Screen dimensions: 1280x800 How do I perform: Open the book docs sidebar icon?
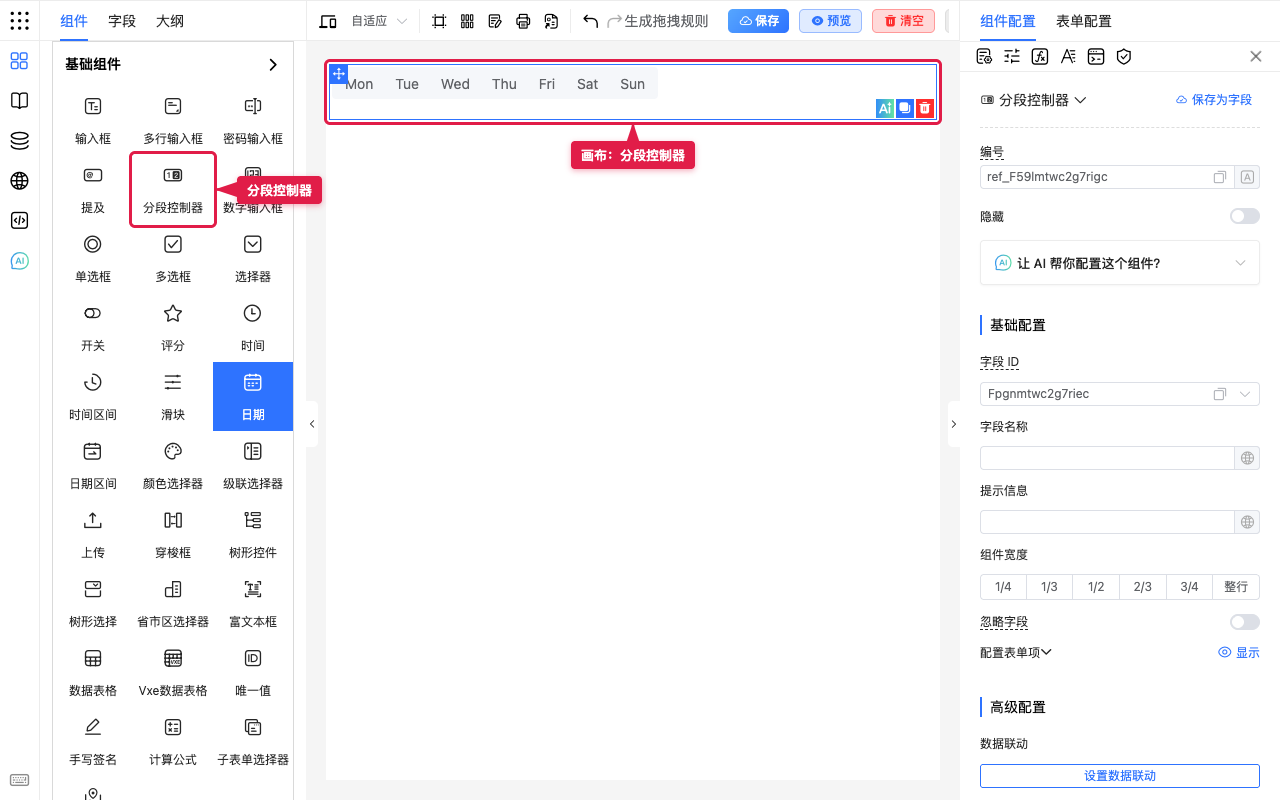point(19,101)
